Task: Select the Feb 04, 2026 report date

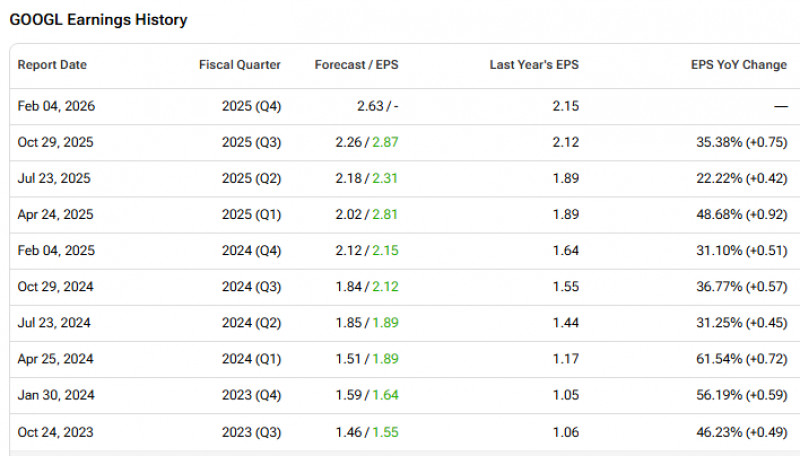Action: pos(56,106)
